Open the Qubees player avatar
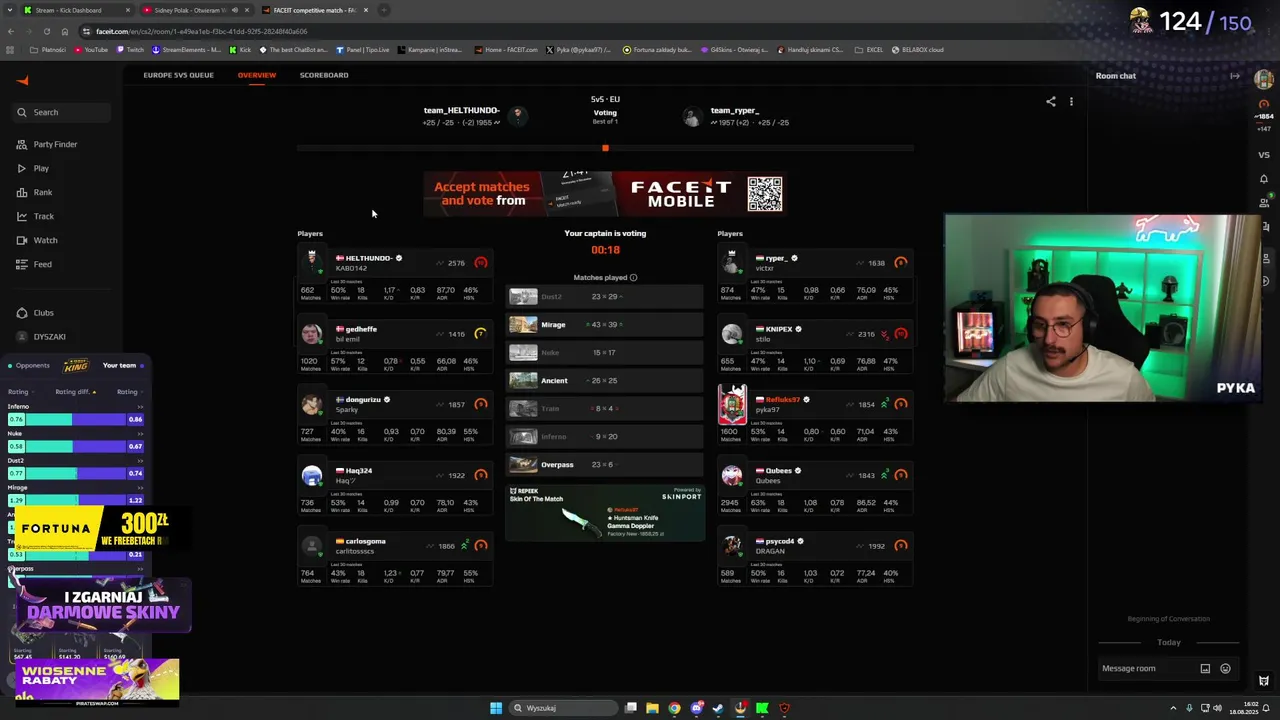 tap(733, 475)
